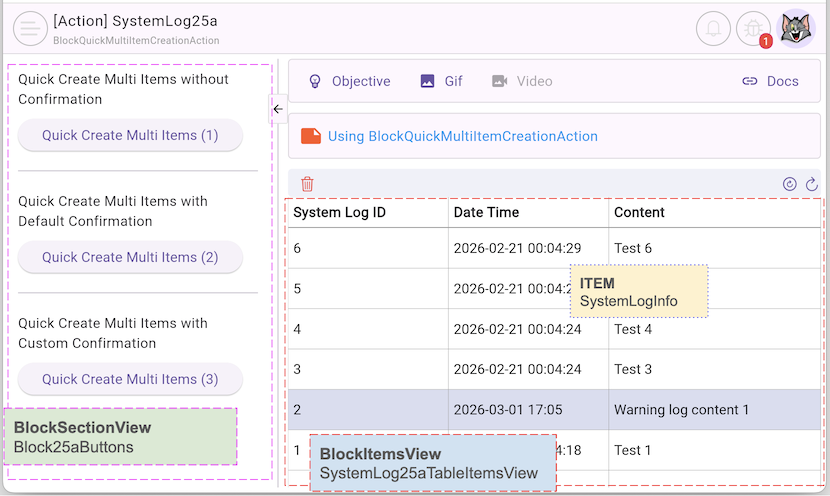Open the Tom cat user avatar
830x496 pixels.
[x=796, y=29]
